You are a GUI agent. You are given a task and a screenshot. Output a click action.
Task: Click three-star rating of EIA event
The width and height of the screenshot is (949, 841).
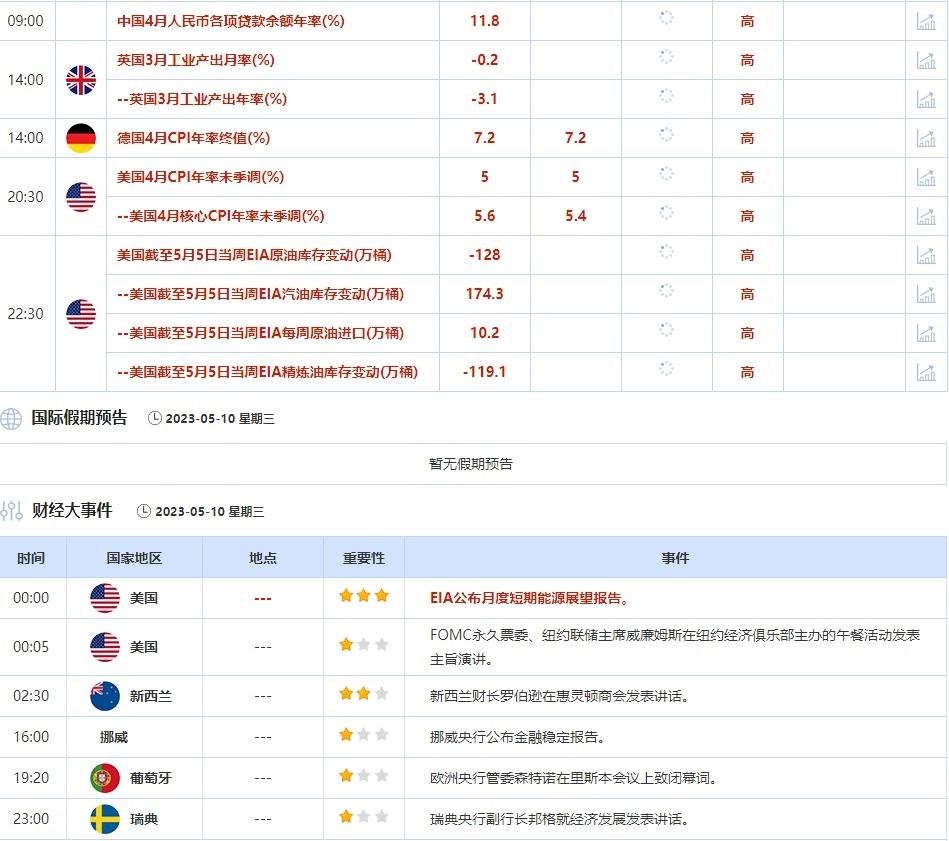pyautogui.click(x=363, y=596)
